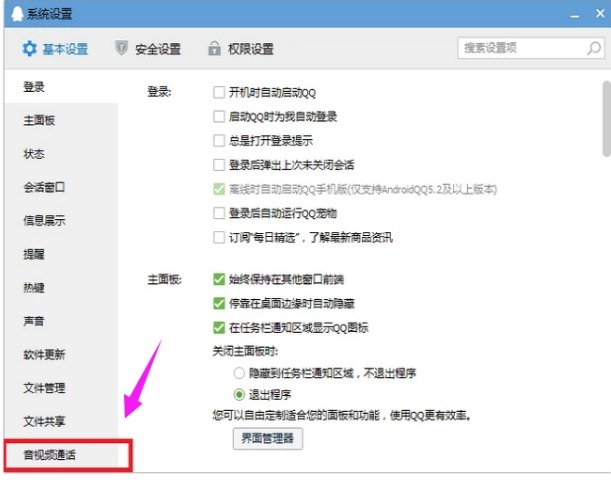
Task: Switch to the 安全设置 tab
Action: tap(148, 49)
